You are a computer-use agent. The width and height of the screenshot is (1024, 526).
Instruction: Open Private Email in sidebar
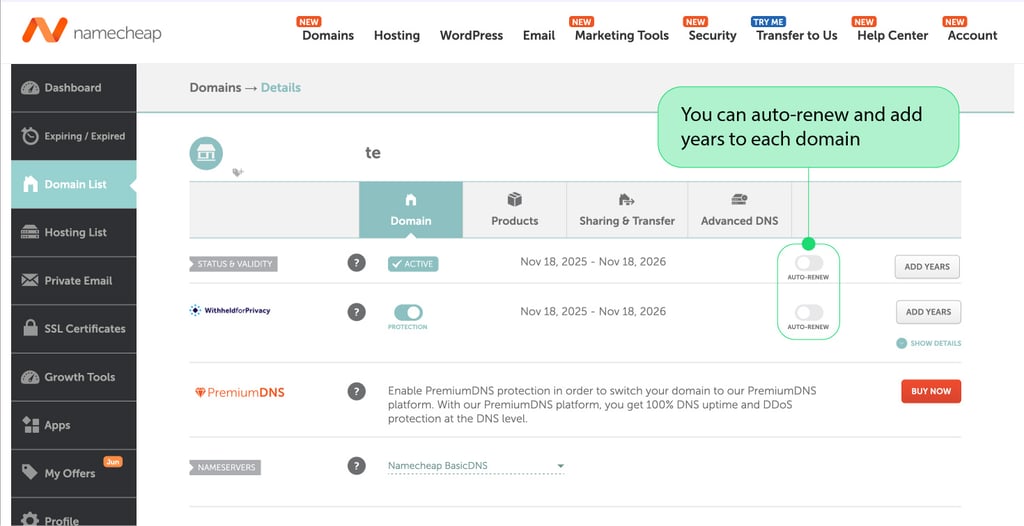(x=74, y=280)
